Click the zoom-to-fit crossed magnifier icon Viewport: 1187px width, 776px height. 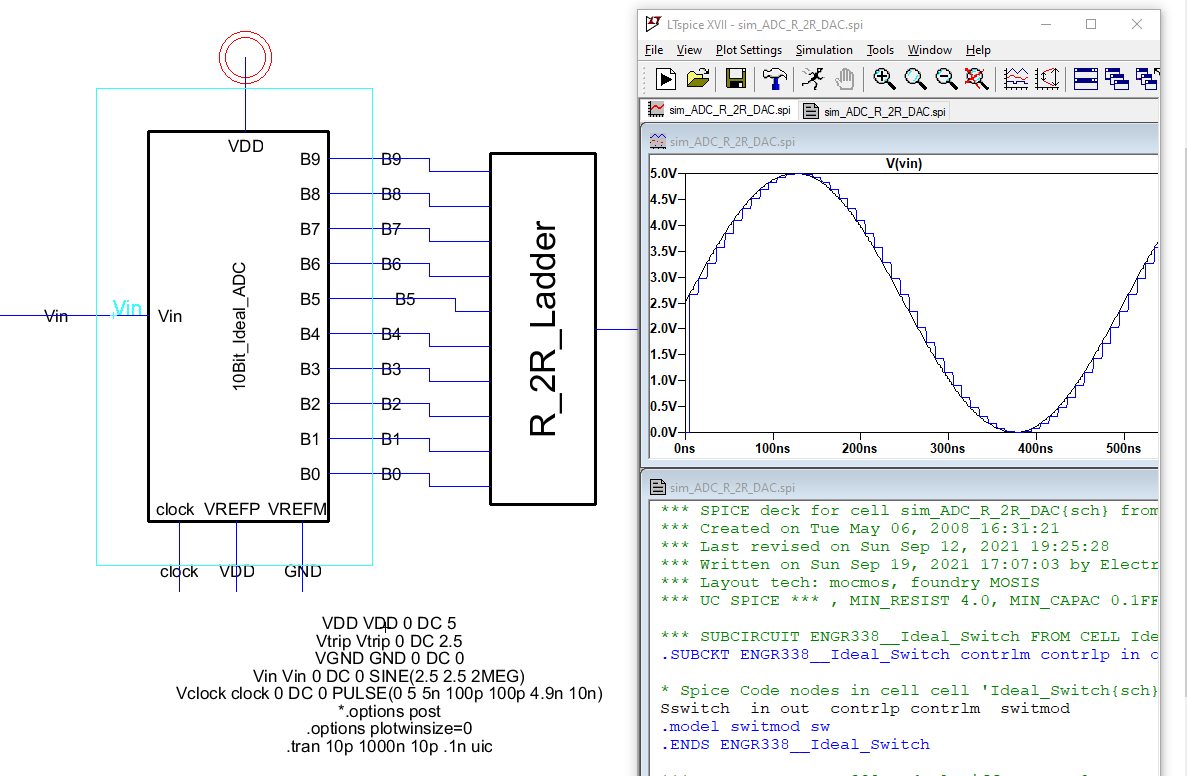pyautogui.click(x=977, y=79)
